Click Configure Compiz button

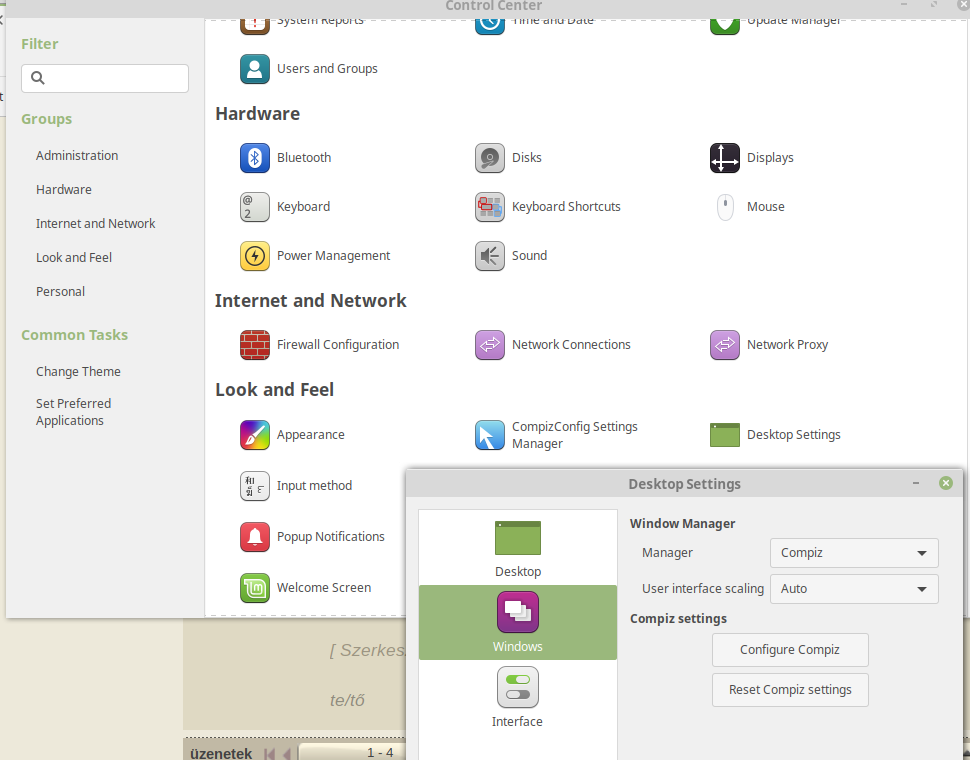click(790, 650)
